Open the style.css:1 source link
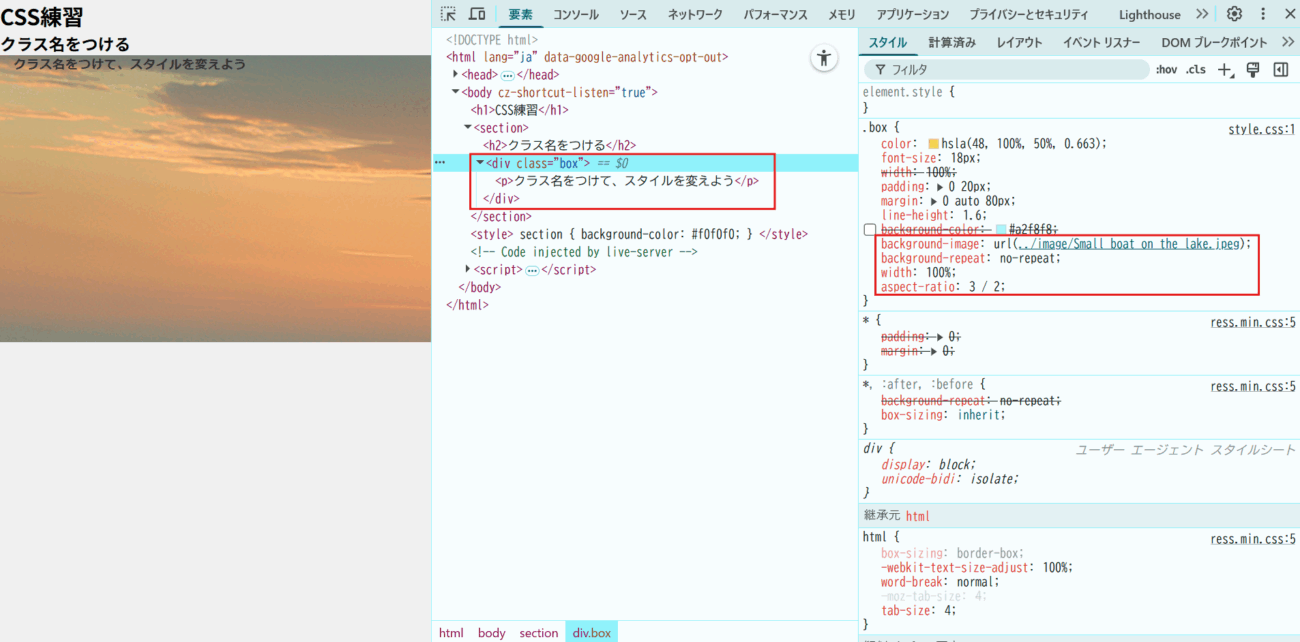Image resolution: width=1300 pixels, height=642 pixels. [1261, 130]
